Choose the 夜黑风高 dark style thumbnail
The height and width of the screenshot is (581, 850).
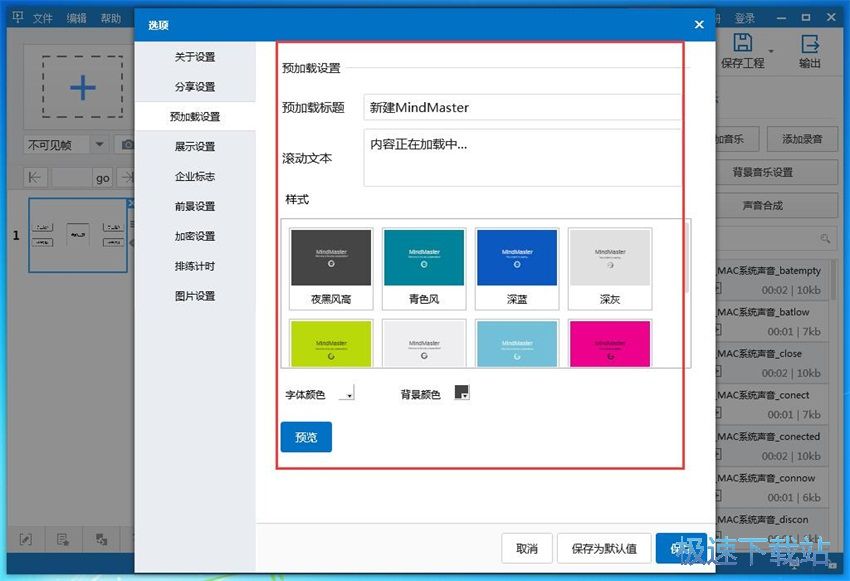(x=331, y=268)
